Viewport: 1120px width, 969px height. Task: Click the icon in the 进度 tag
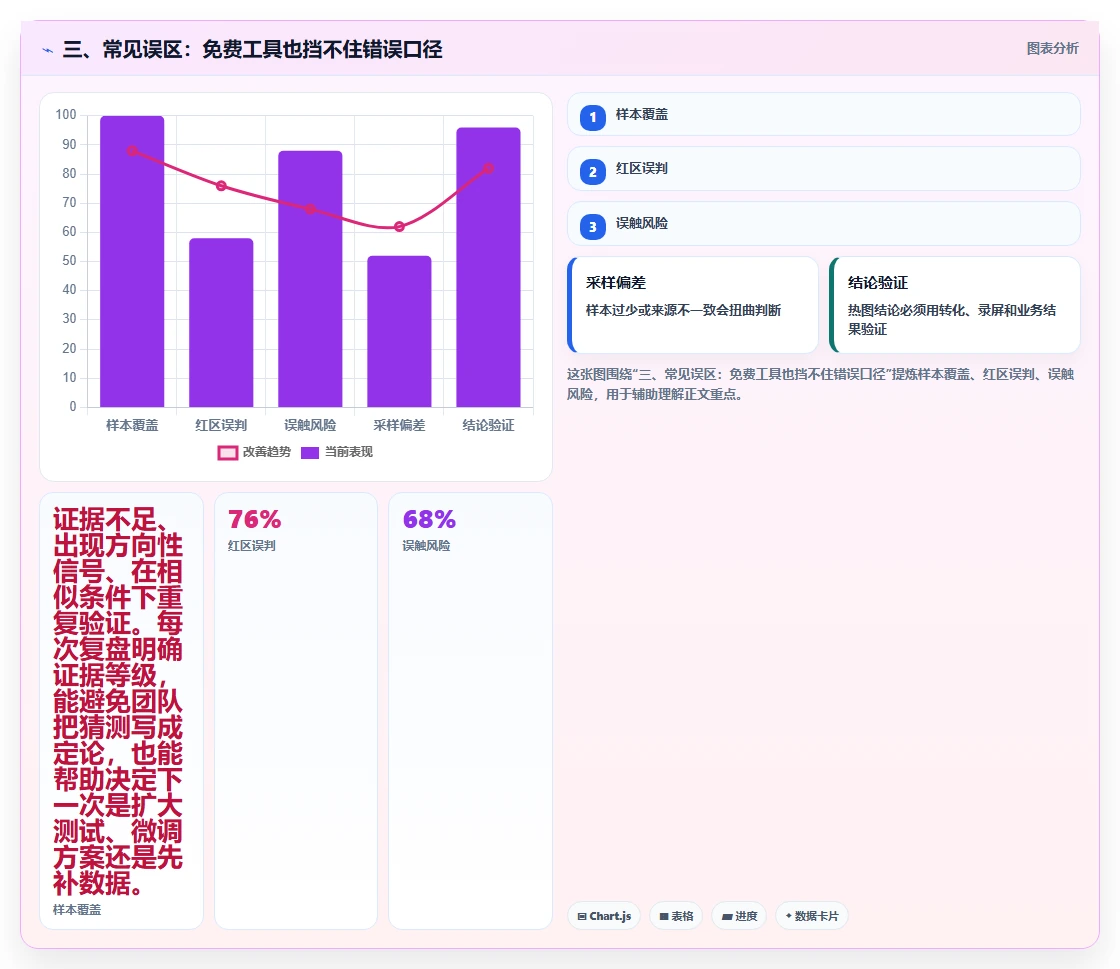[727, 916]
